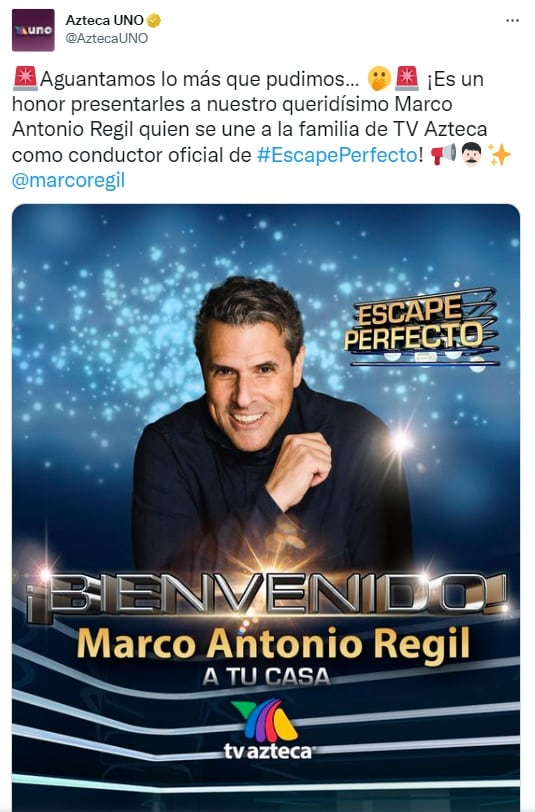Screen dimensions: 535x812
Task: Open the #EscapePerfecto hashtag
Action: point(337,155)
